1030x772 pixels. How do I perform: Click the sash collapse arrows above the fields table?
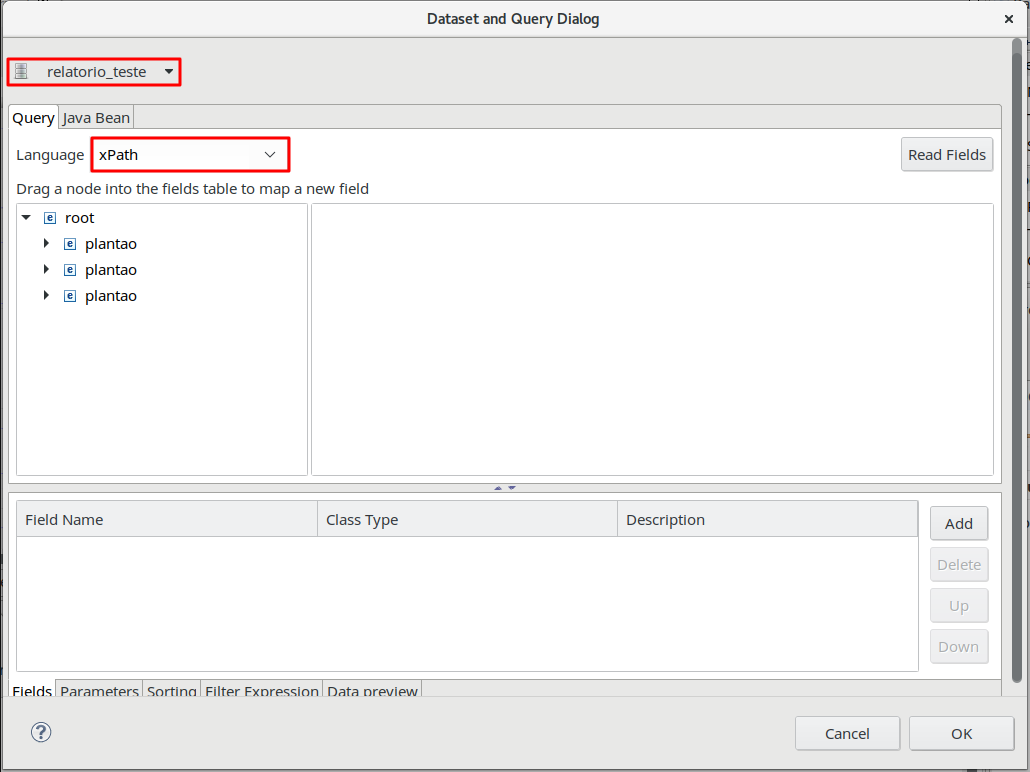click(x=505, y=488)
